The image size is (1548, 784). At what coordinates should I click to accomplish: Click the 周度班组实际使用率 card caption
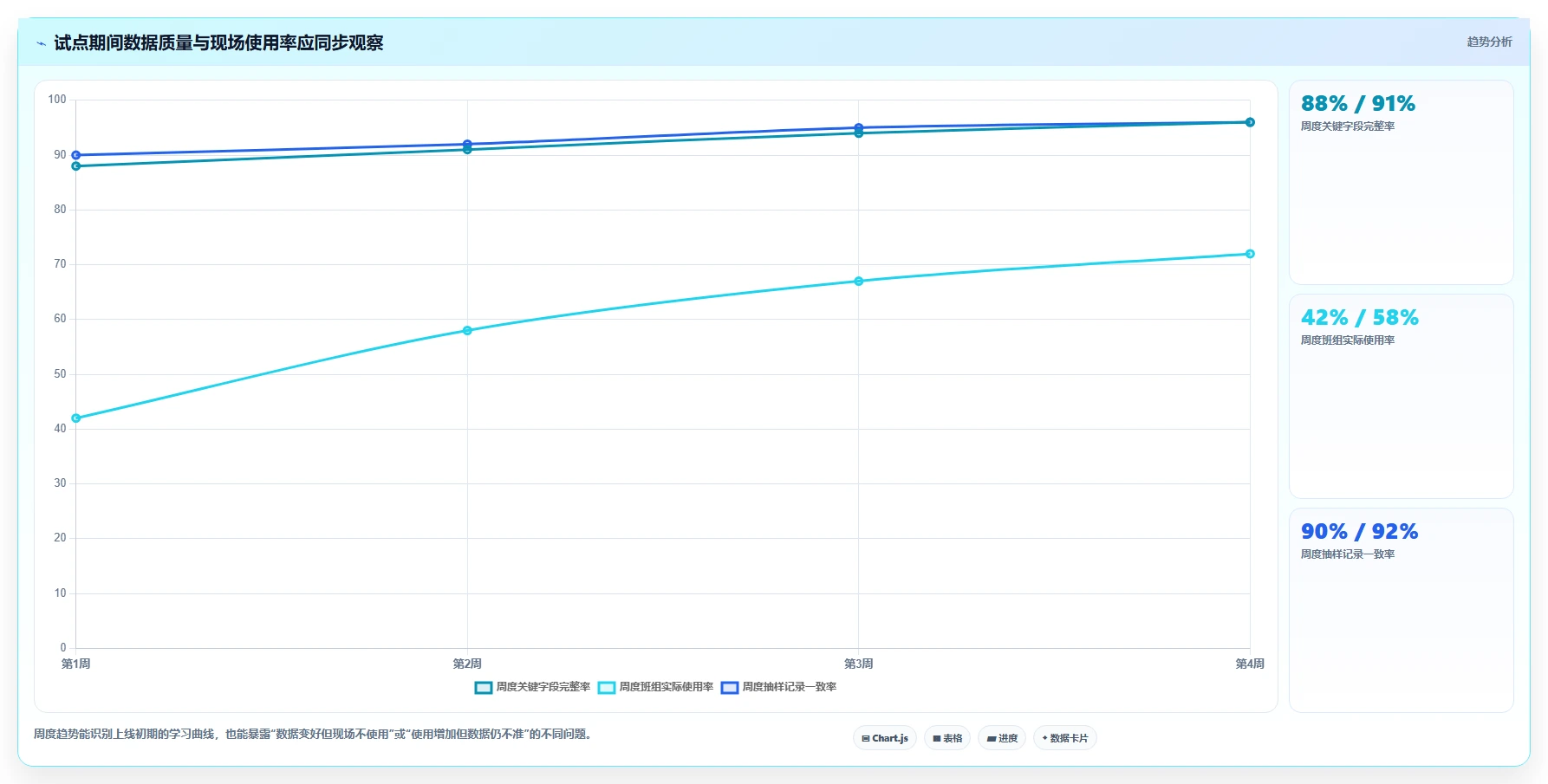point(1348,340)
